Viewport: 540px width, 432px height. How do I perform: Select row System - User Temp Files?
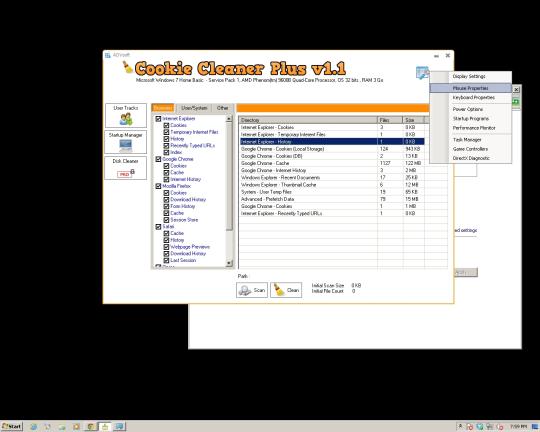click(x=332, y=192)
